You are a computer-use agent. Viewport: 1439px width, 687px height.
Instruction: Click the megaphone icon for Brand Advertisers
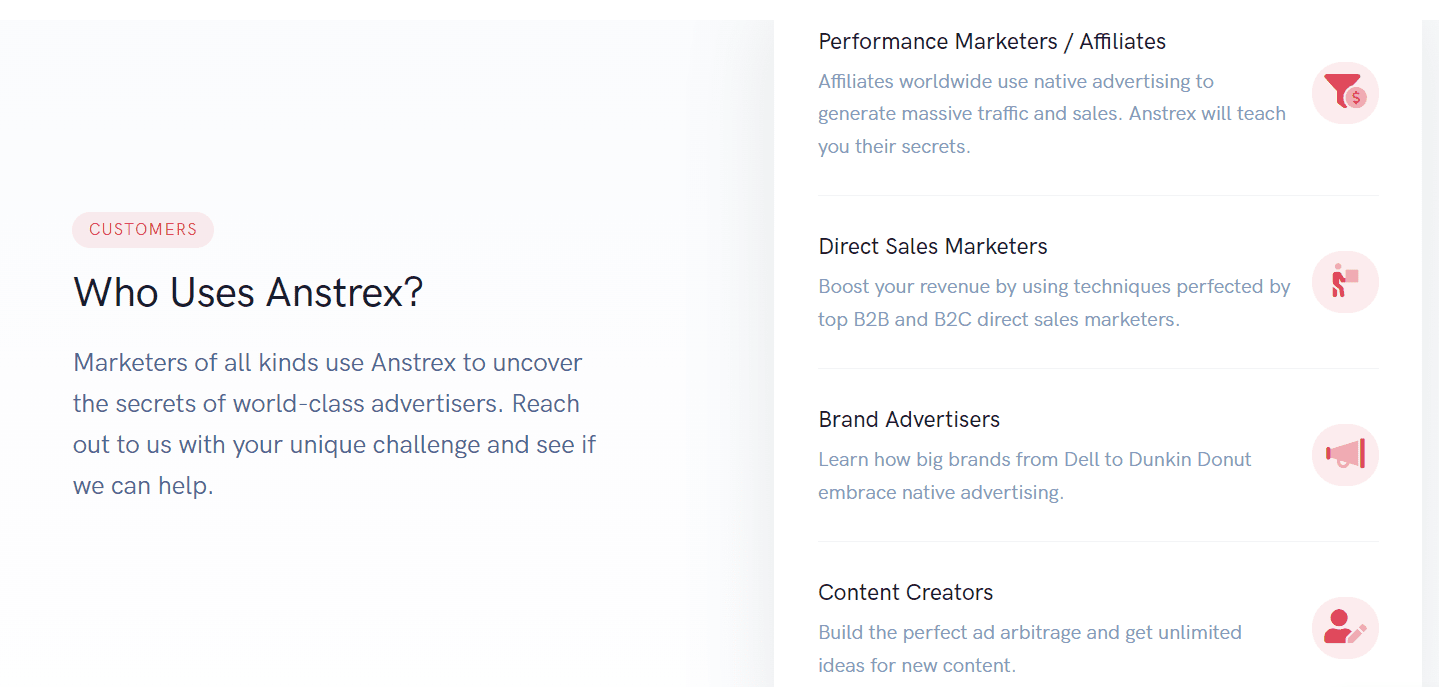click(x=1345, y=455)
